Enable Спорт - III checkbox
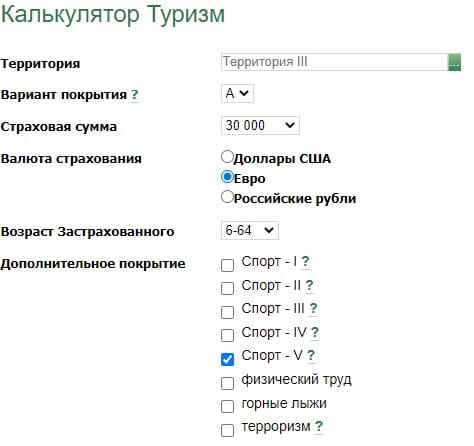 click(227, 312)
